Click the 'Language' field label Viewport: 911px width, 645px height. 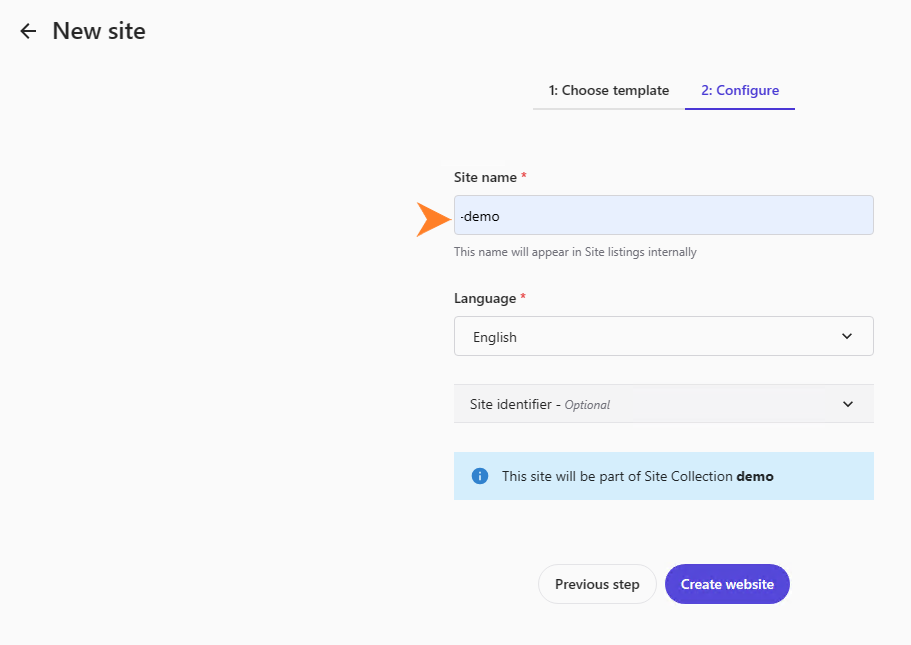[485, 298]
